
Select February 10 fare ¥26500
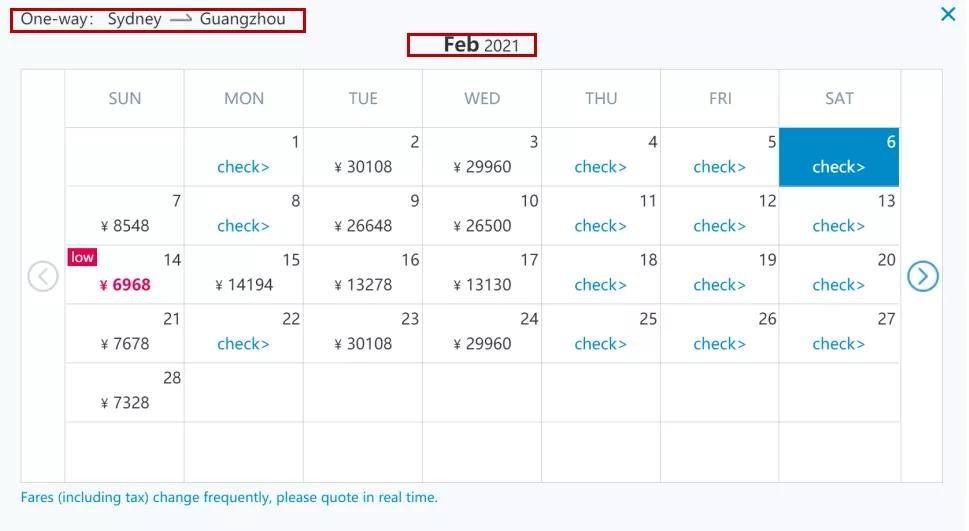(x=482, y=226)
